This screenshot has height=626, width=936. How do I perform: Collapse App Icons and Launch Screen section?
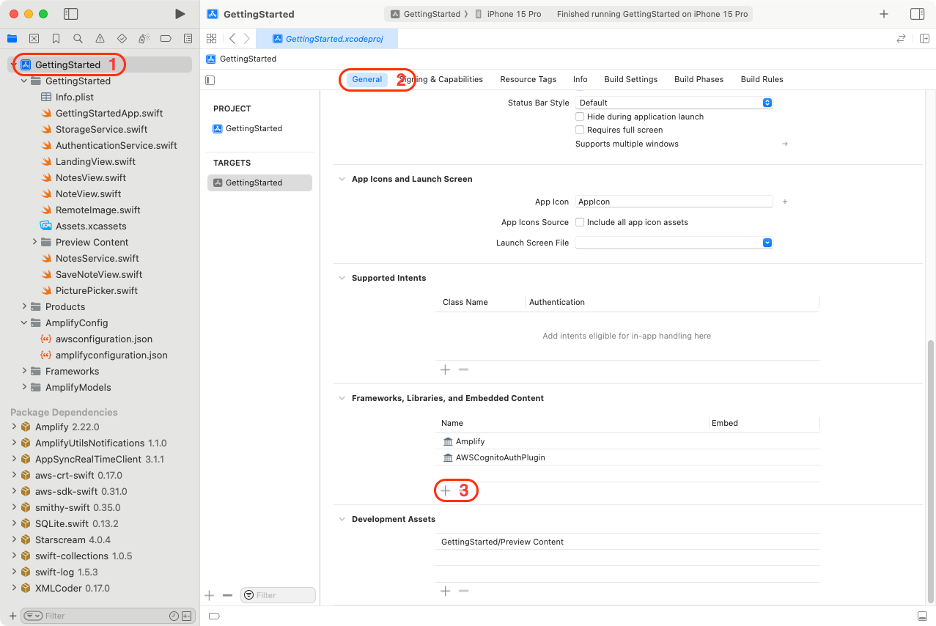pyautogui.click(x=342, y=179)
